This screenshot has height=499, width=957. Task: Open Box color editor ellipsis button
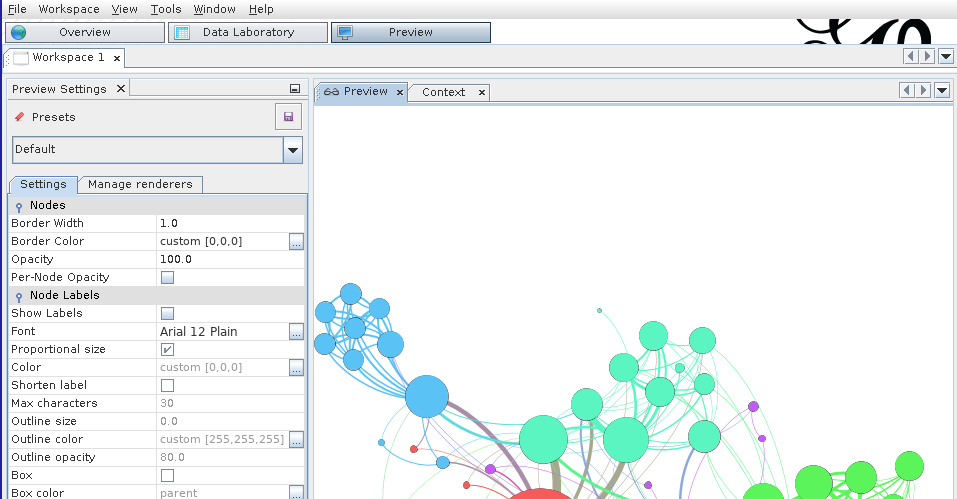(296, 492)
